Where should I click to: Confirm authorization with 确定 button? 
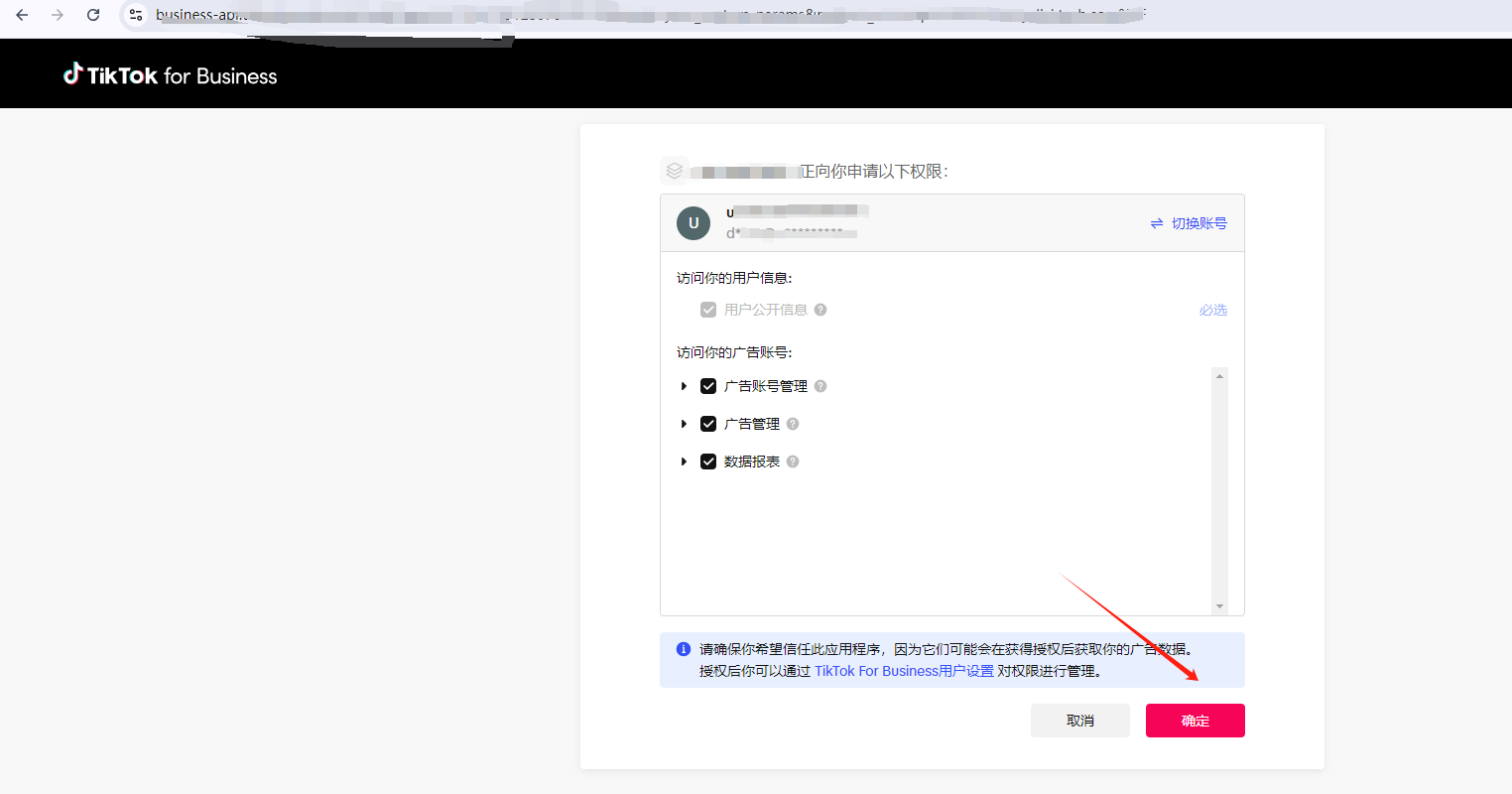point(1196,721)
